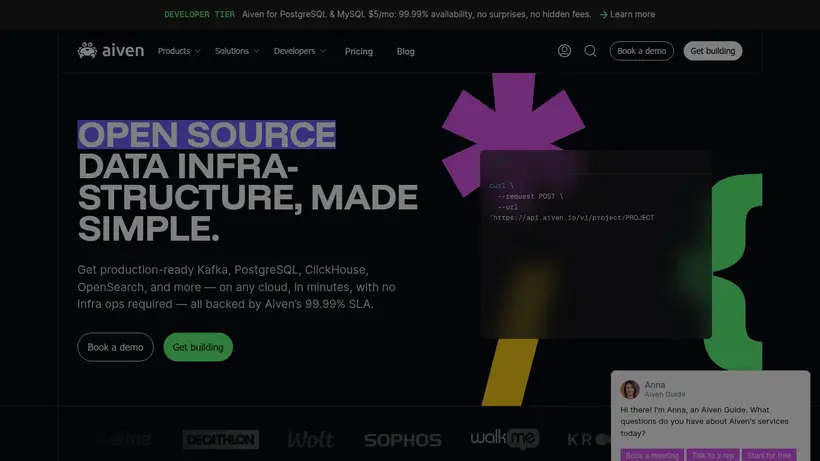This screenshot has width=820, height=461.
Task: Expand the Developers dropdown menu
Action: 300,51
